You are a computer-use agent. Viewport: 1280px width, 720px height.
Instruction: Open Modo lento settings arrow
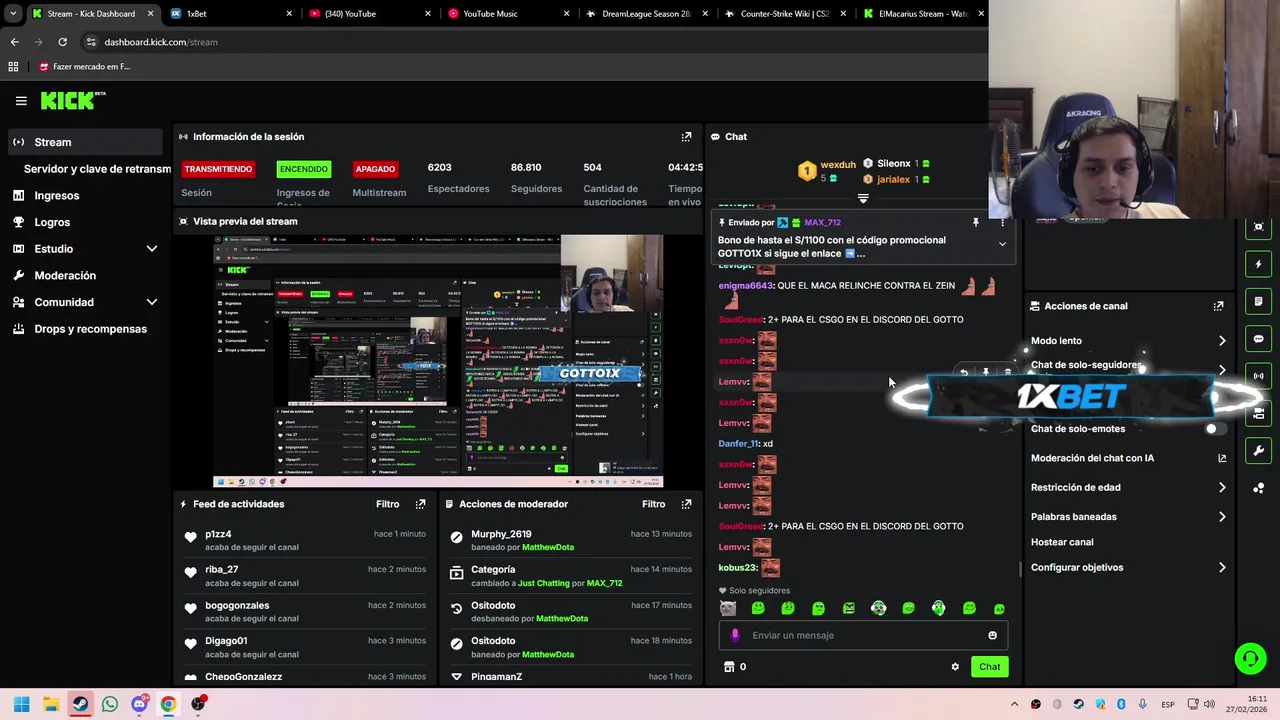pos(1222,341)
